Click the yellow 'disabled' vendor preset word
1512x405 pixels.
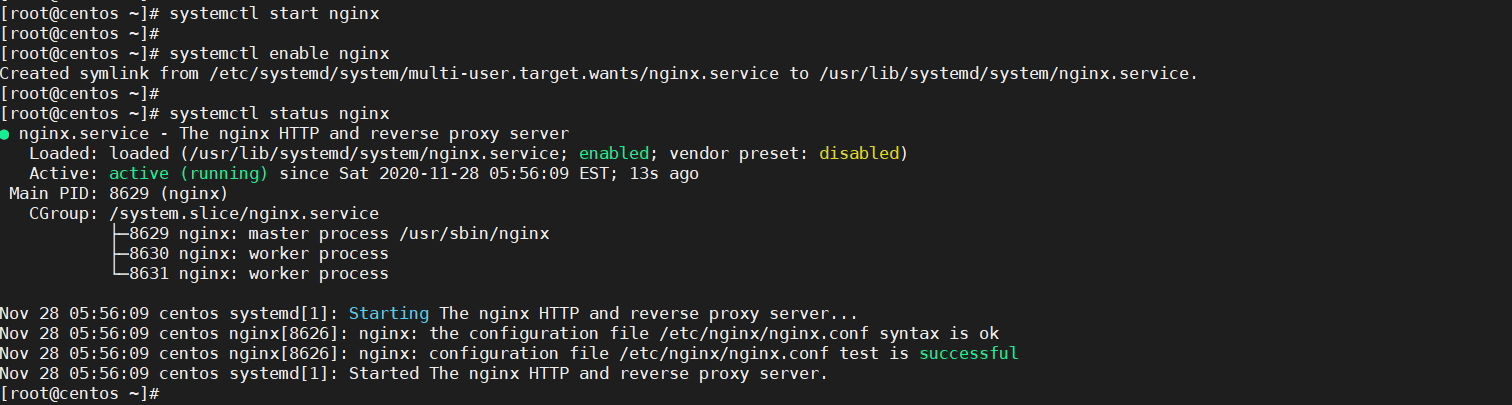[x=859, y=154]
